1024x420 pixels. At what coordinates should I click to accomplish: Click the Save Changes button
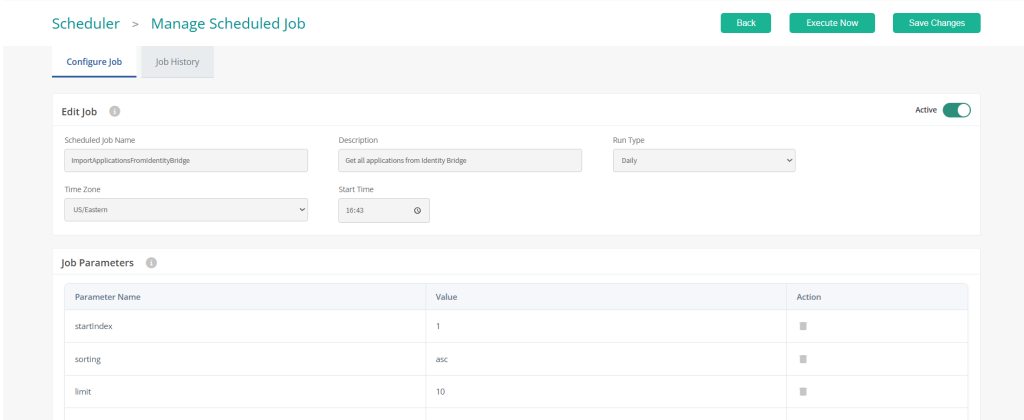click(936, 23)
